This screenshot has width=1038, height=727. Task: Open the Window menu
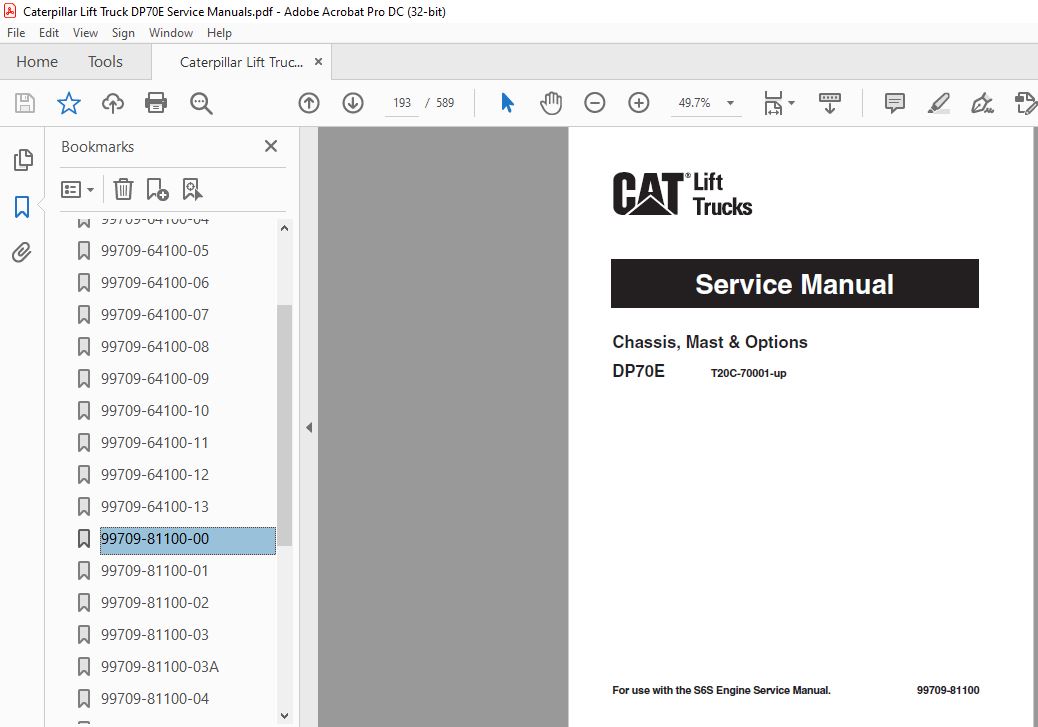click(171, 32)
